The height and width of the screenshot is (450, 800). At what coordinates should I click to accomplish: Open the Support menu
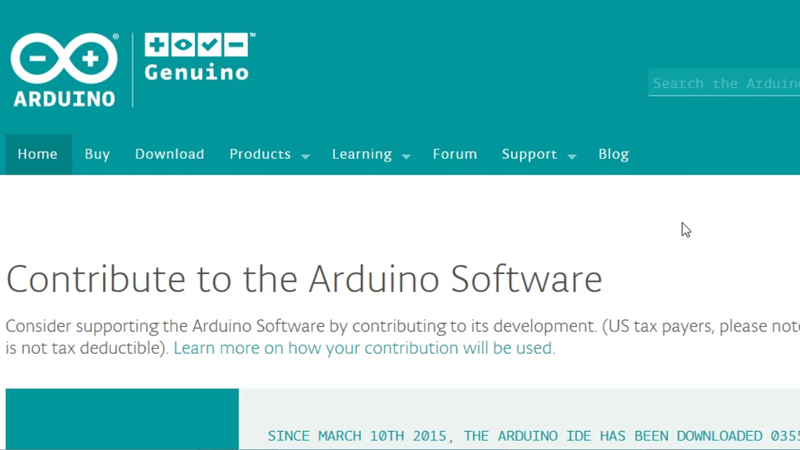tap(529, 155)
